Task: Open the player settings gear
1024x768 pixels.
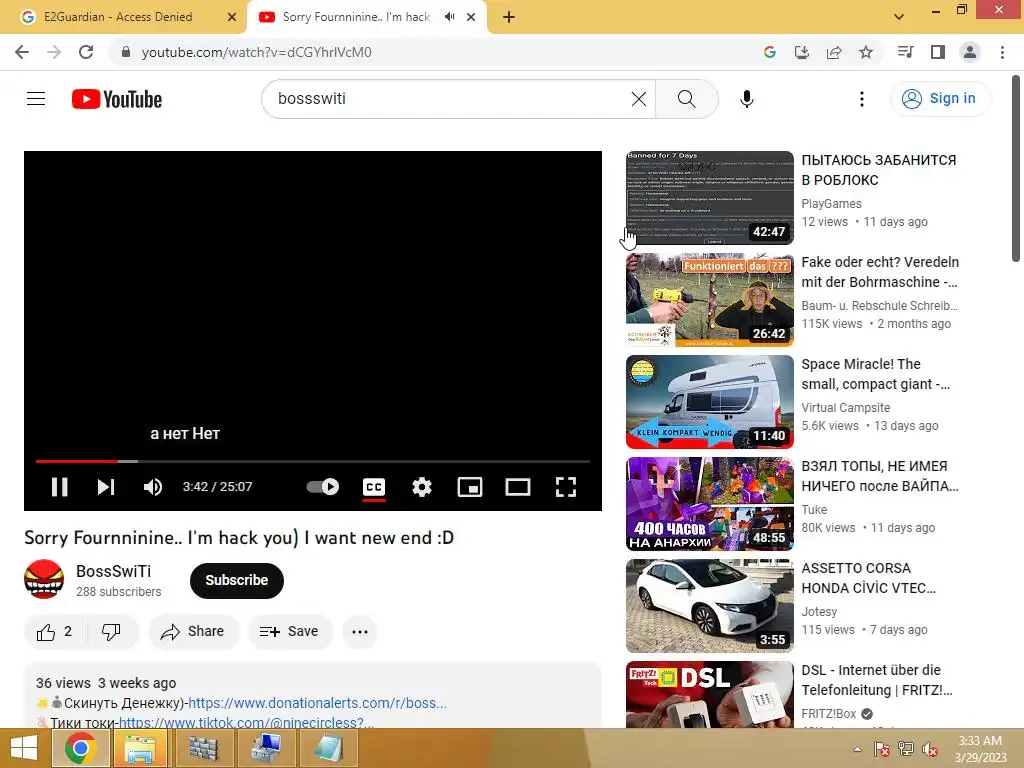Action: (x=422, y=487)
